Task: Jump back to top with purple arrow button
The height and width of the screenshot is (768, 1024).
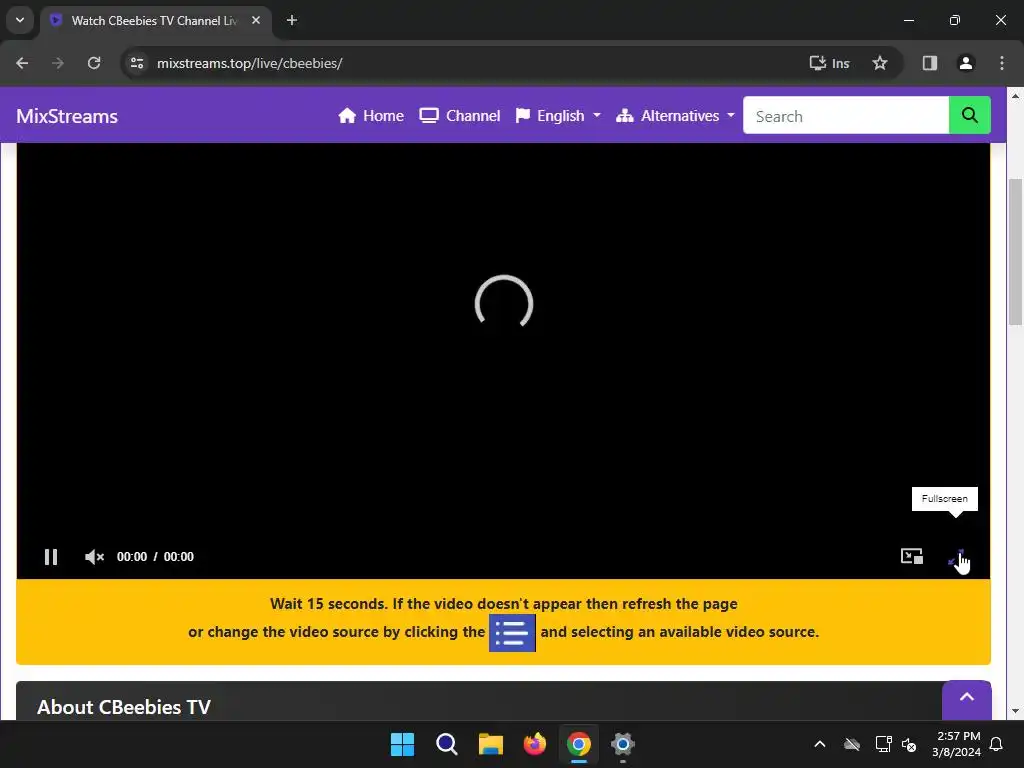Action: (967, 698)
